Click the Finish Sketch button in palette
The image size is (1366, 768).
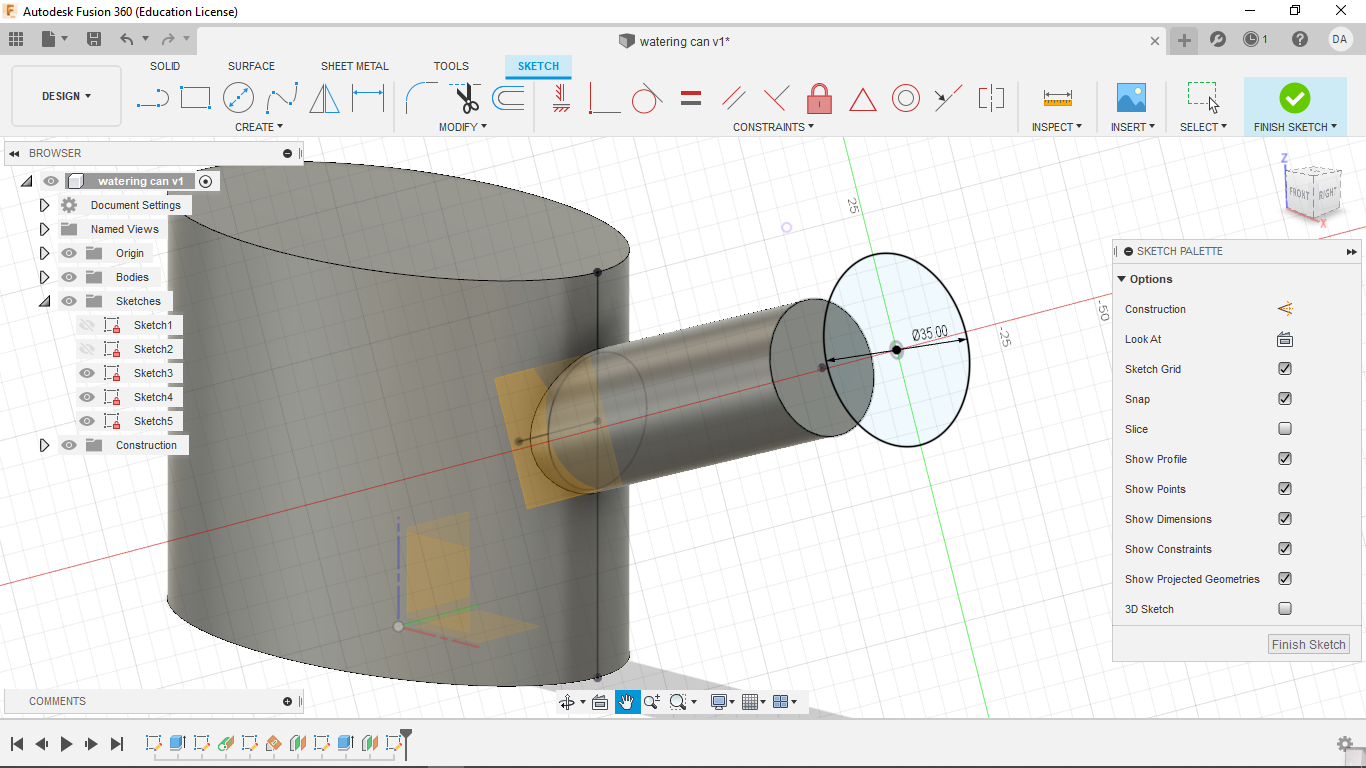1308,644
